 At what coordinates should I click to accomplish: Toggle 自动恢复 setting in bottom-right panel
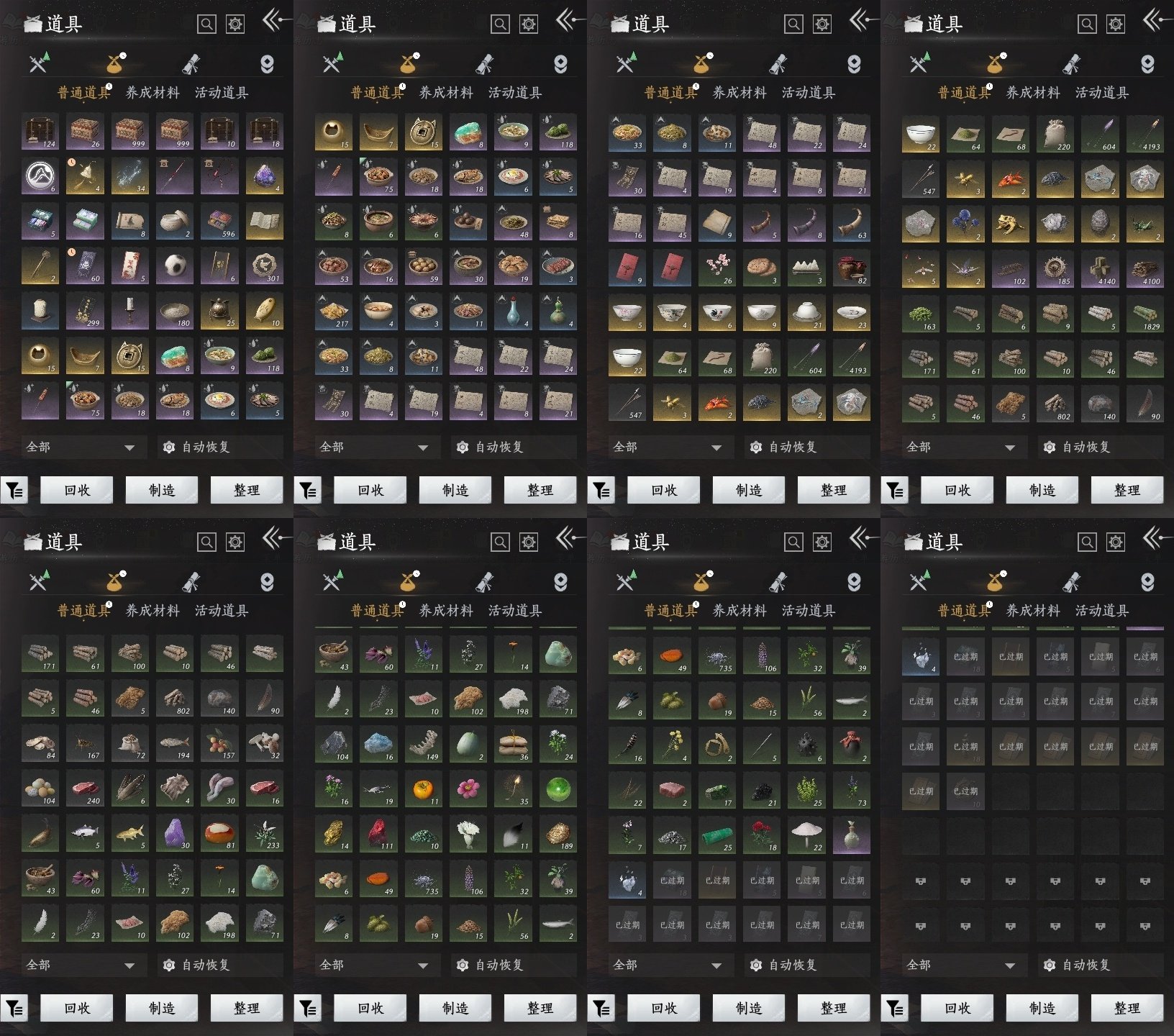[1078, 965]
